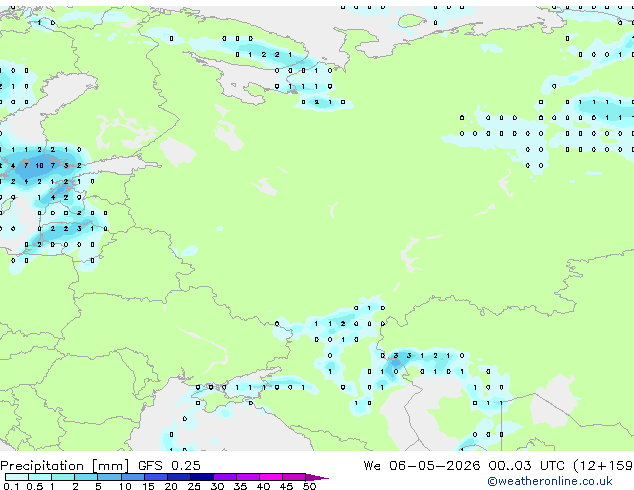The width and height of the screenshot is (634, 490).
Task: Click the 30–35 mm purple legend swatch
Action: click(224, 477)
